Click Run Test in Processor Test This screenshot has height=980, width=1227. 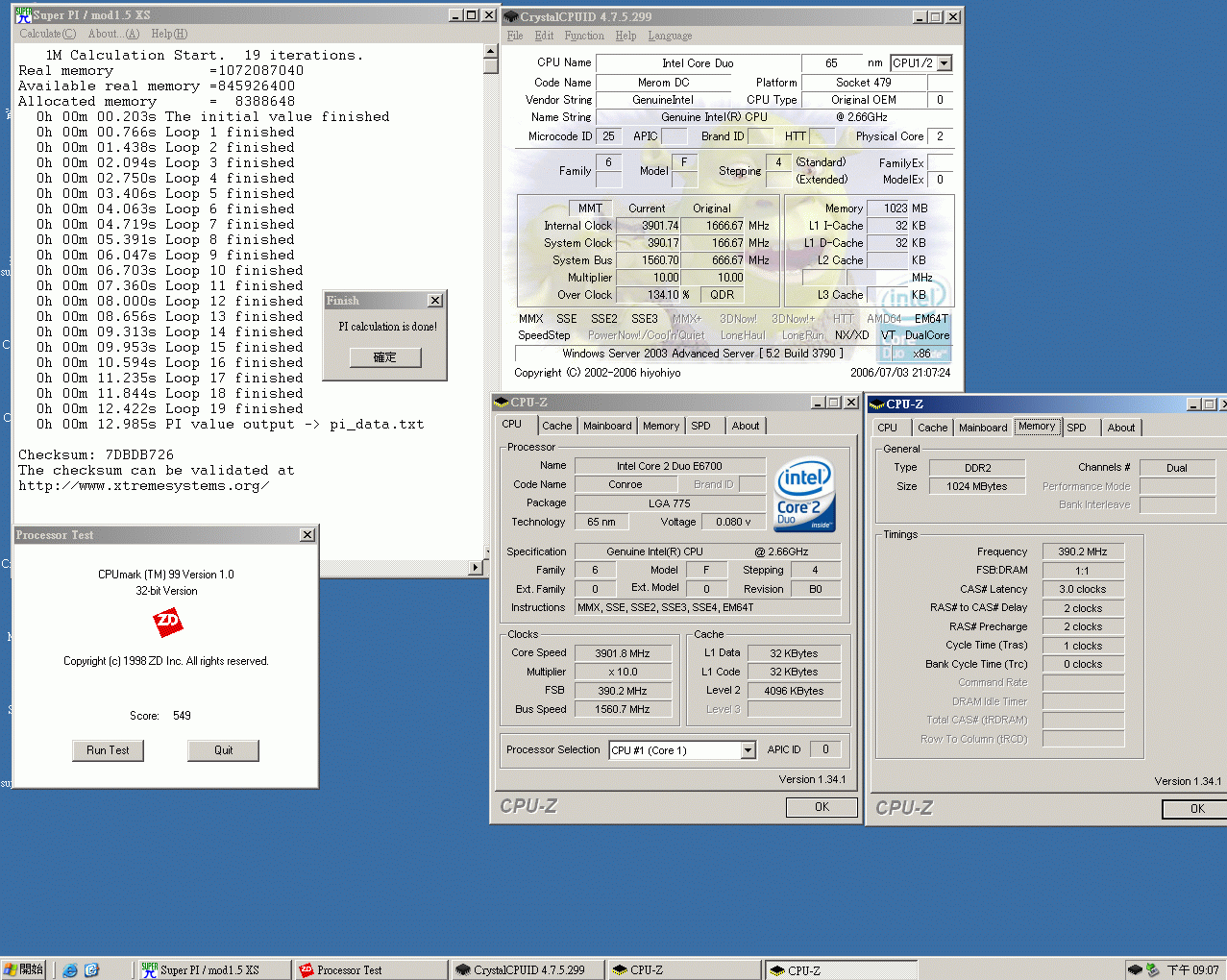click(x=108, y=750)
